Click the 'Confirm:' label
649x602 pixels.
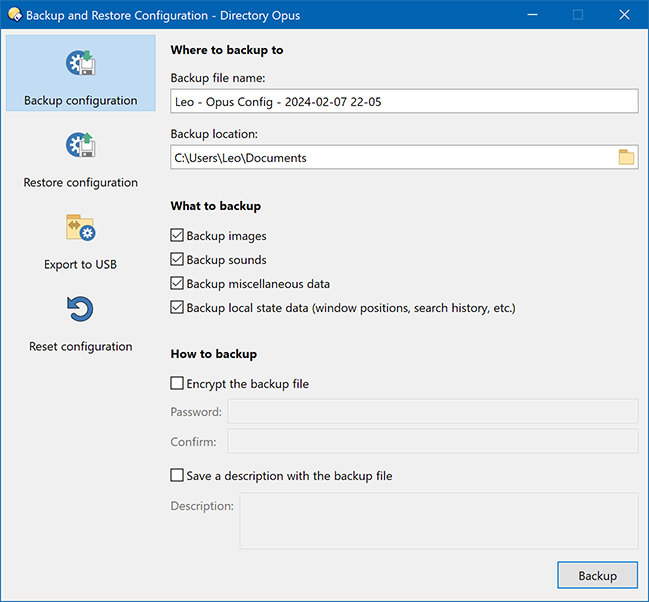[193, 442]
